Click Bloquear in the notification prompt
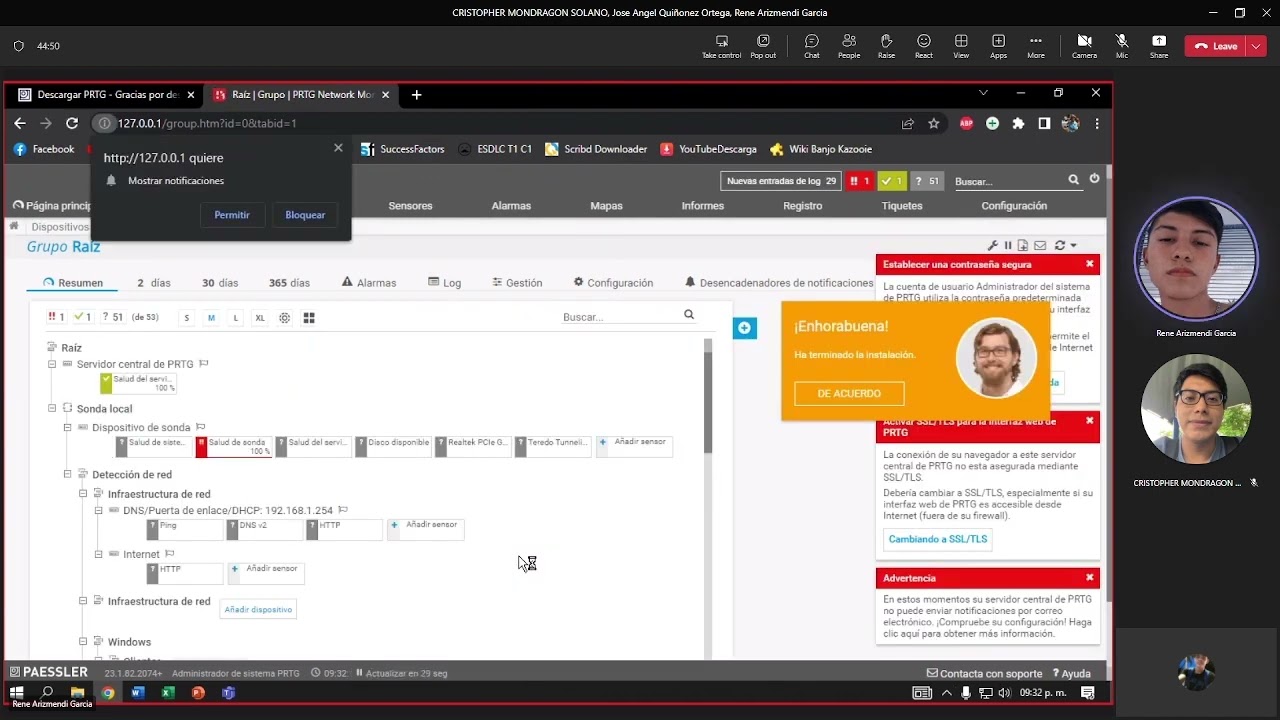This screenshot has height=720, width=1280. (305, 215)
